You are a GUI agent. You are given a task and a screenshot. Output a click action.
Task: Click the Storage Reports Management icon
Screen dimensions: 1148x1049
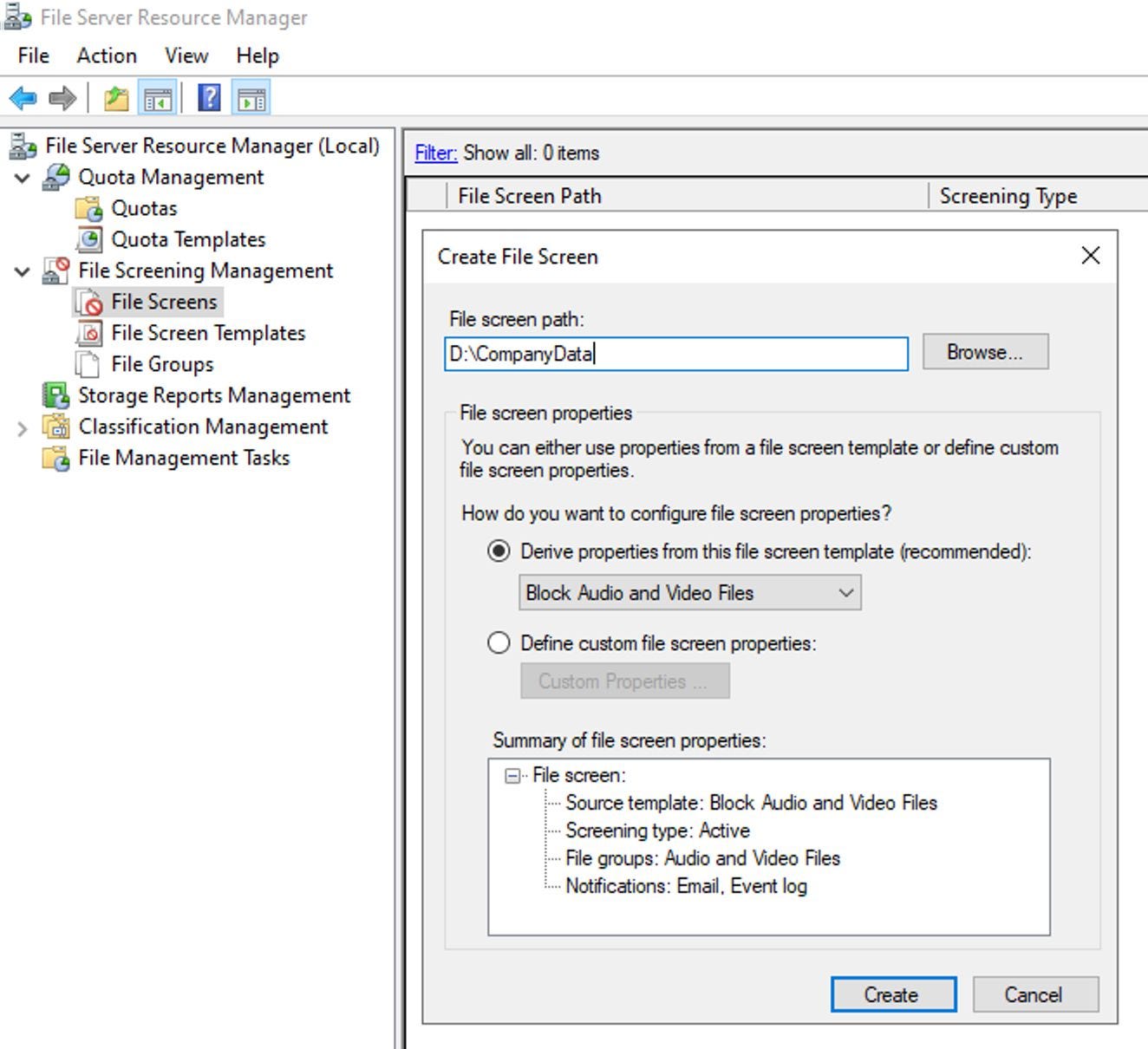(x=55, y=395)
